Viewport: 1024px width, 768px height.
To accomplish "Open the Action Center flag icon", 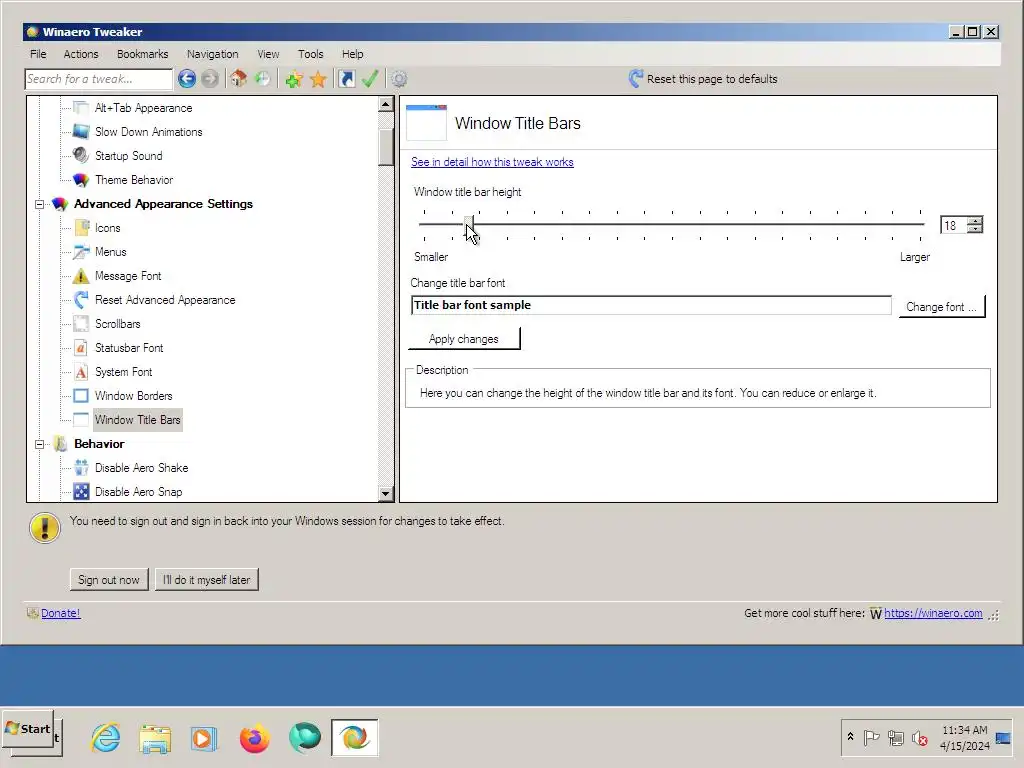I will [871, 738].
